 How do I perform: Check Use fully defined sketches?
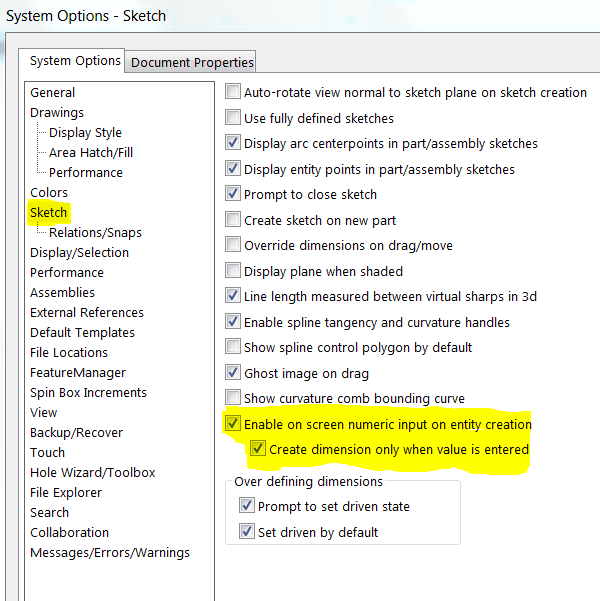233,117
